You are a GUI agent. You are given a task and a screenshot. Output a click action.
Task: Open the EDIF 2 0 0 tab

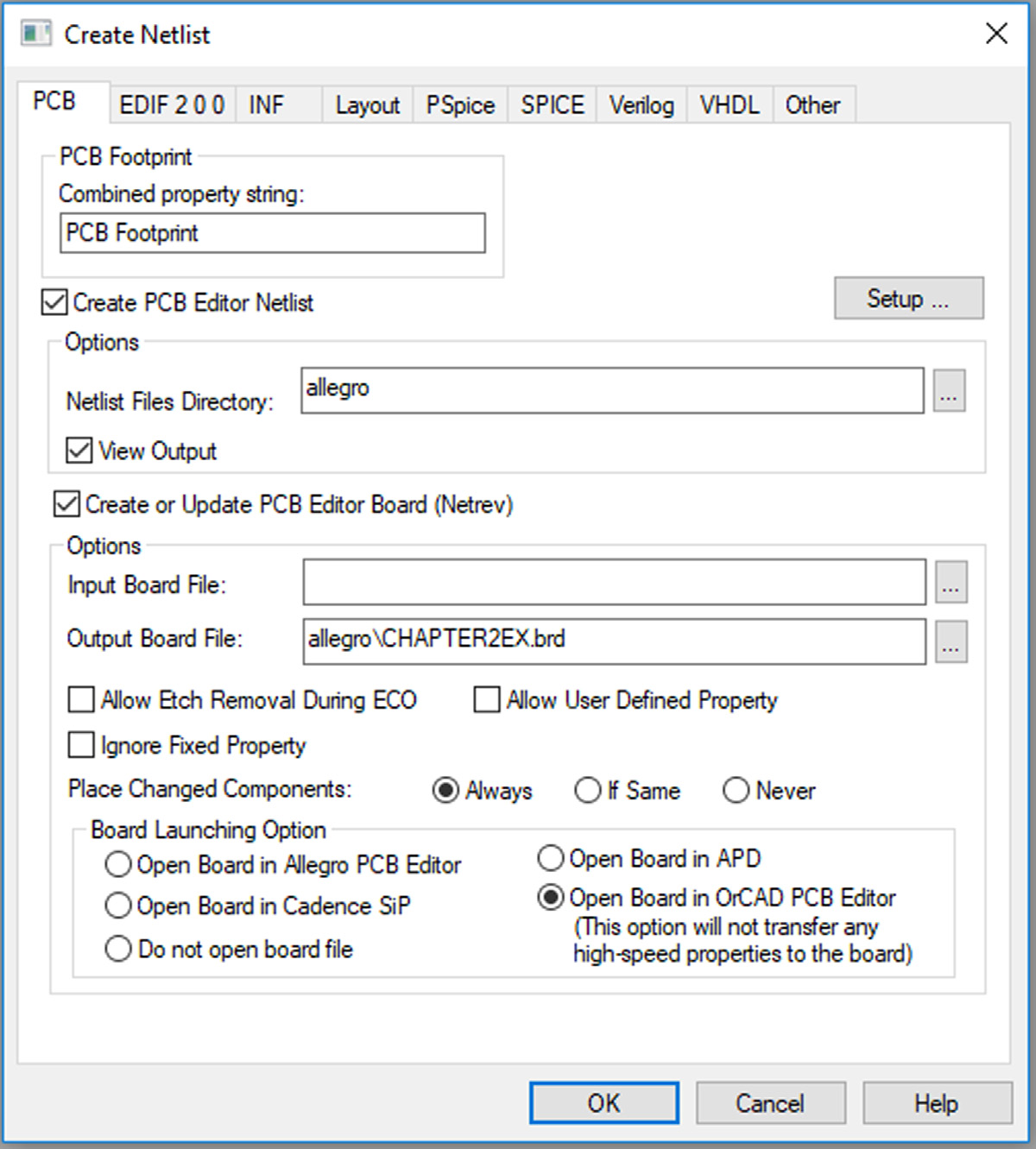point(172,105)
